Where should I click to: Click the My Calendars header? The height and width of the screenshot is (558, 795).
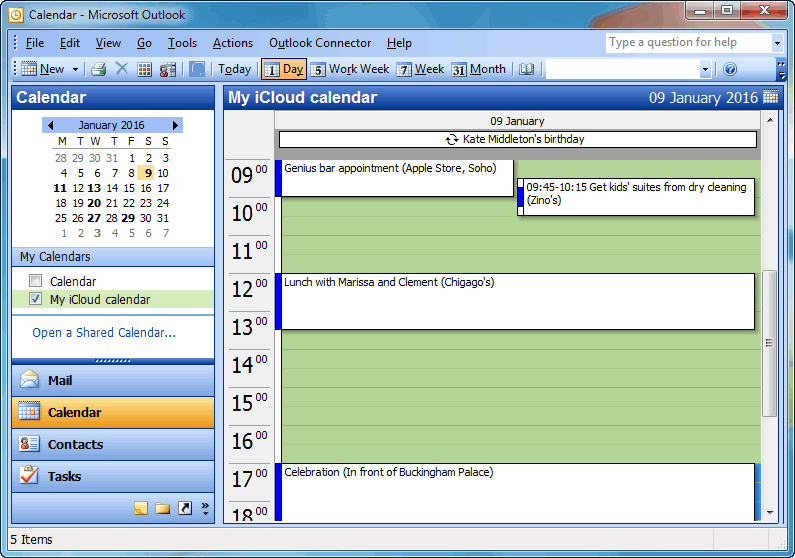[113, 256]
